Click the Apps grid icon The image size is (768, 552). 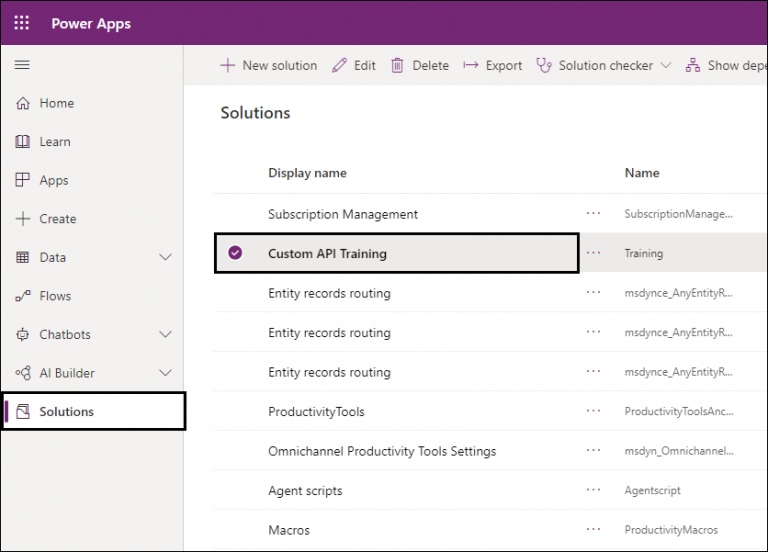23,180
